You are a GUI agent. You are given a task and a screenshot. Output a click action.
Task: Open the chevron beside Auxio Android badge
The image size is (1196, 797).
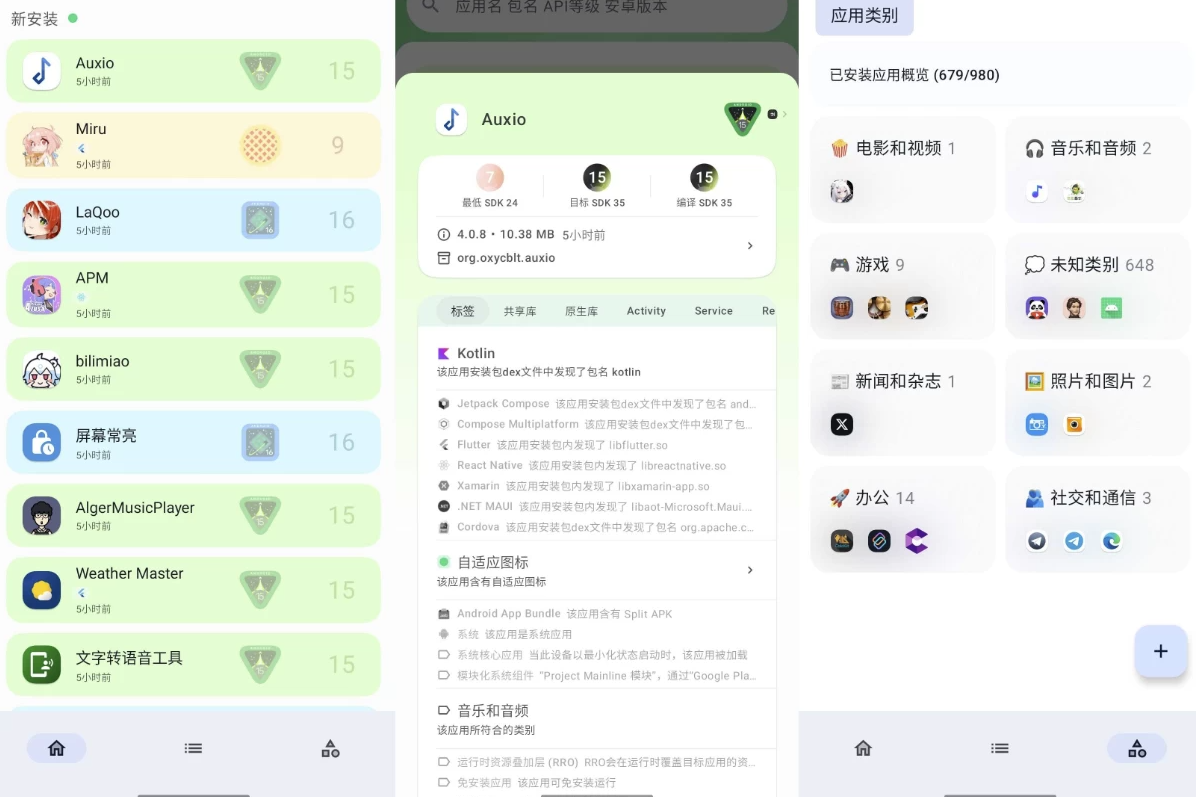[x=784, y=114]
